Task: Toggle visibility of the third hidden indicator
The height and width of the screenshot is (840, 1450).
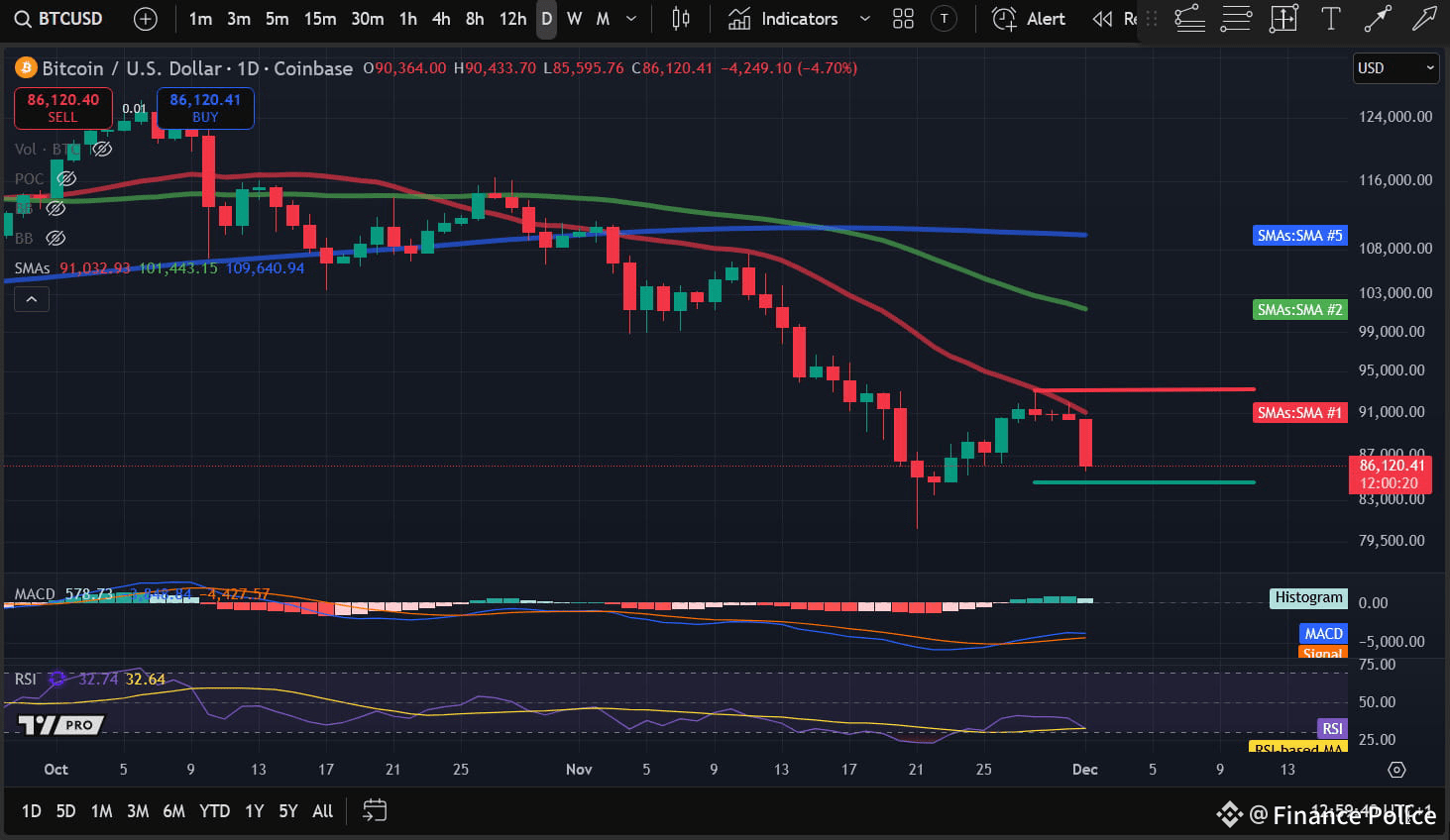Action: (56, 209)
